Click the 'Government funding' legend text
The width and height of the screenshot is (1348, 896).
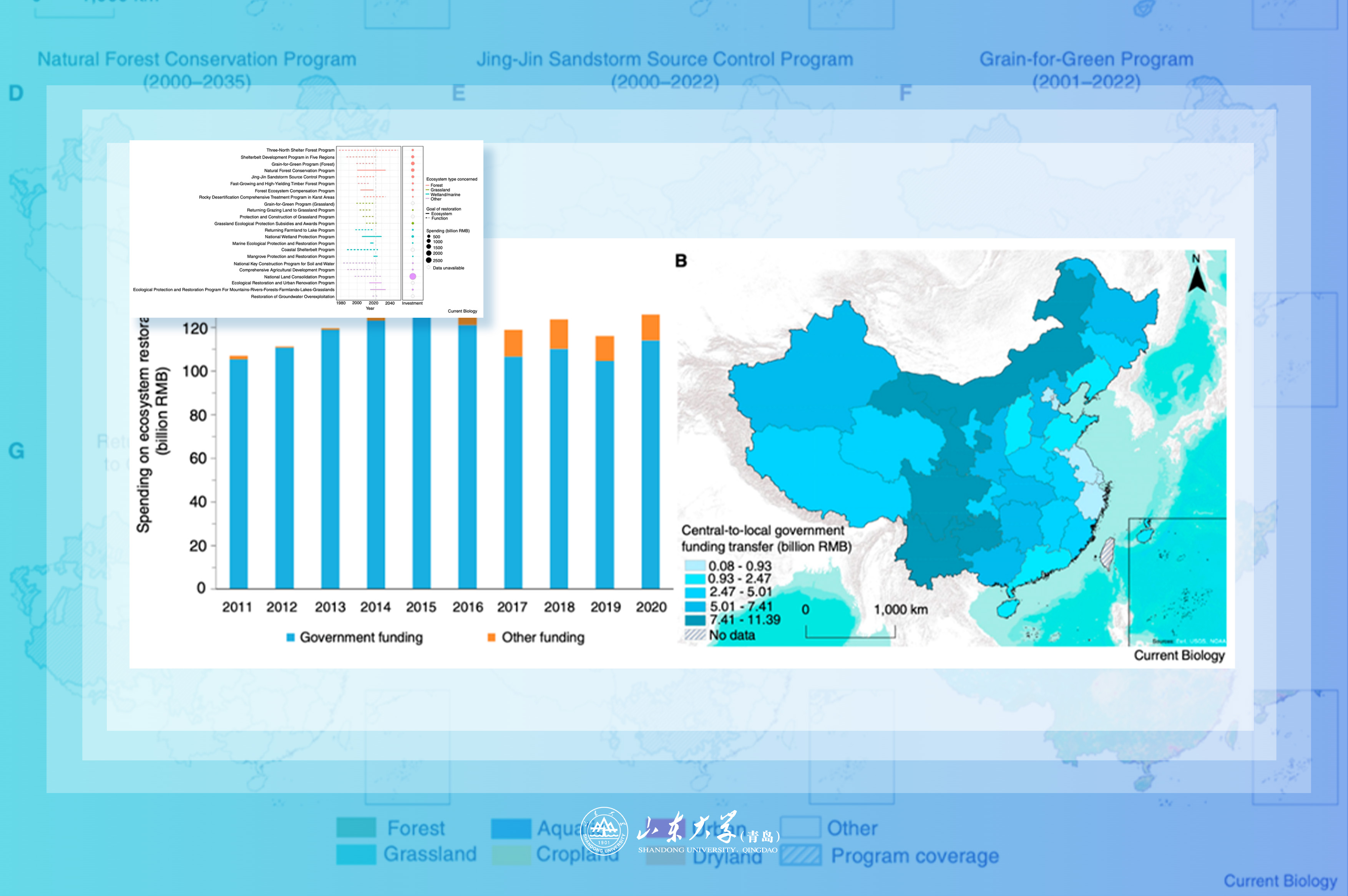coord(361,637)
